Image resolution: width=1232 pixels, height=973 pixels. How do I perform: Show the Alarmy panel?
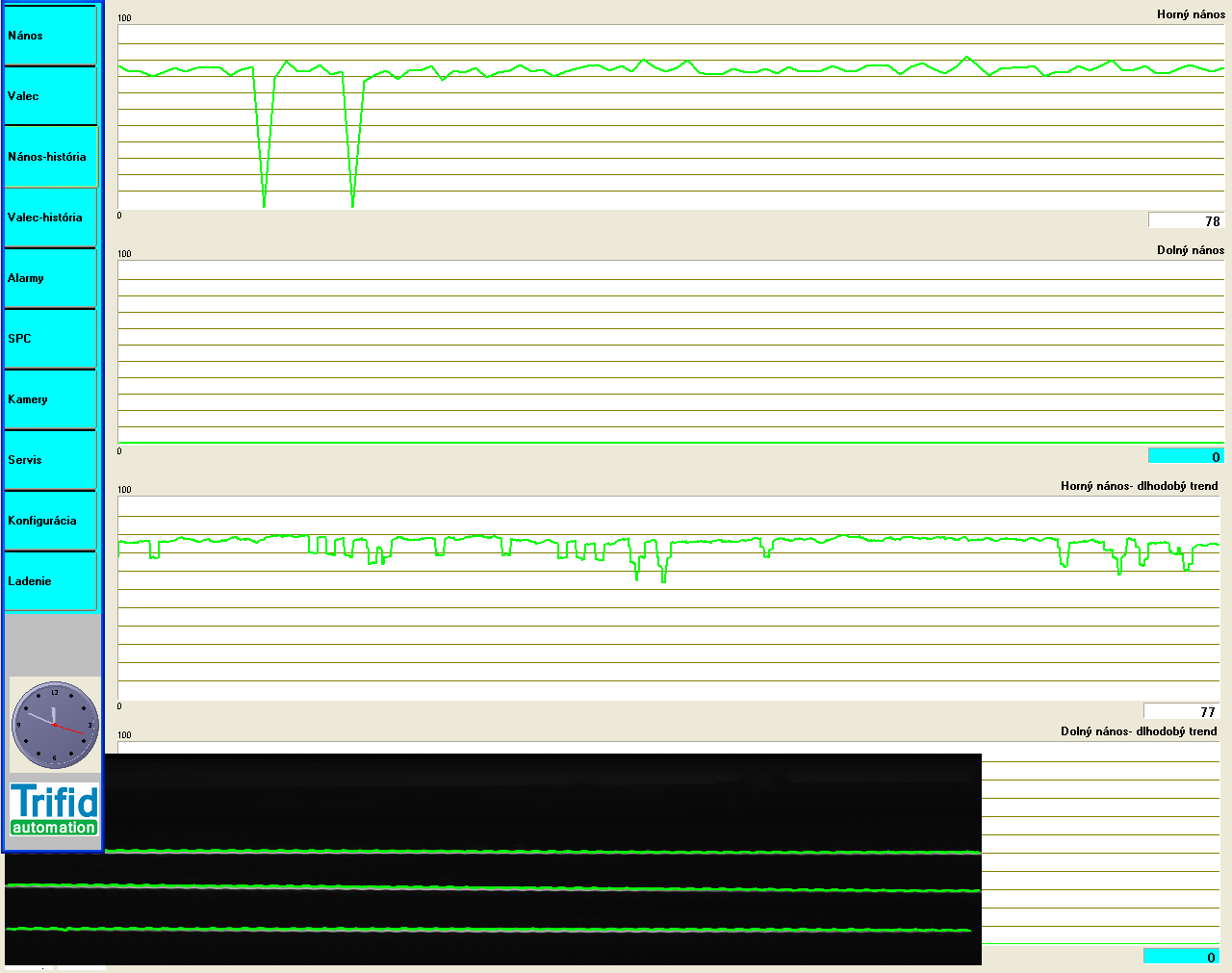click(51, 278)
